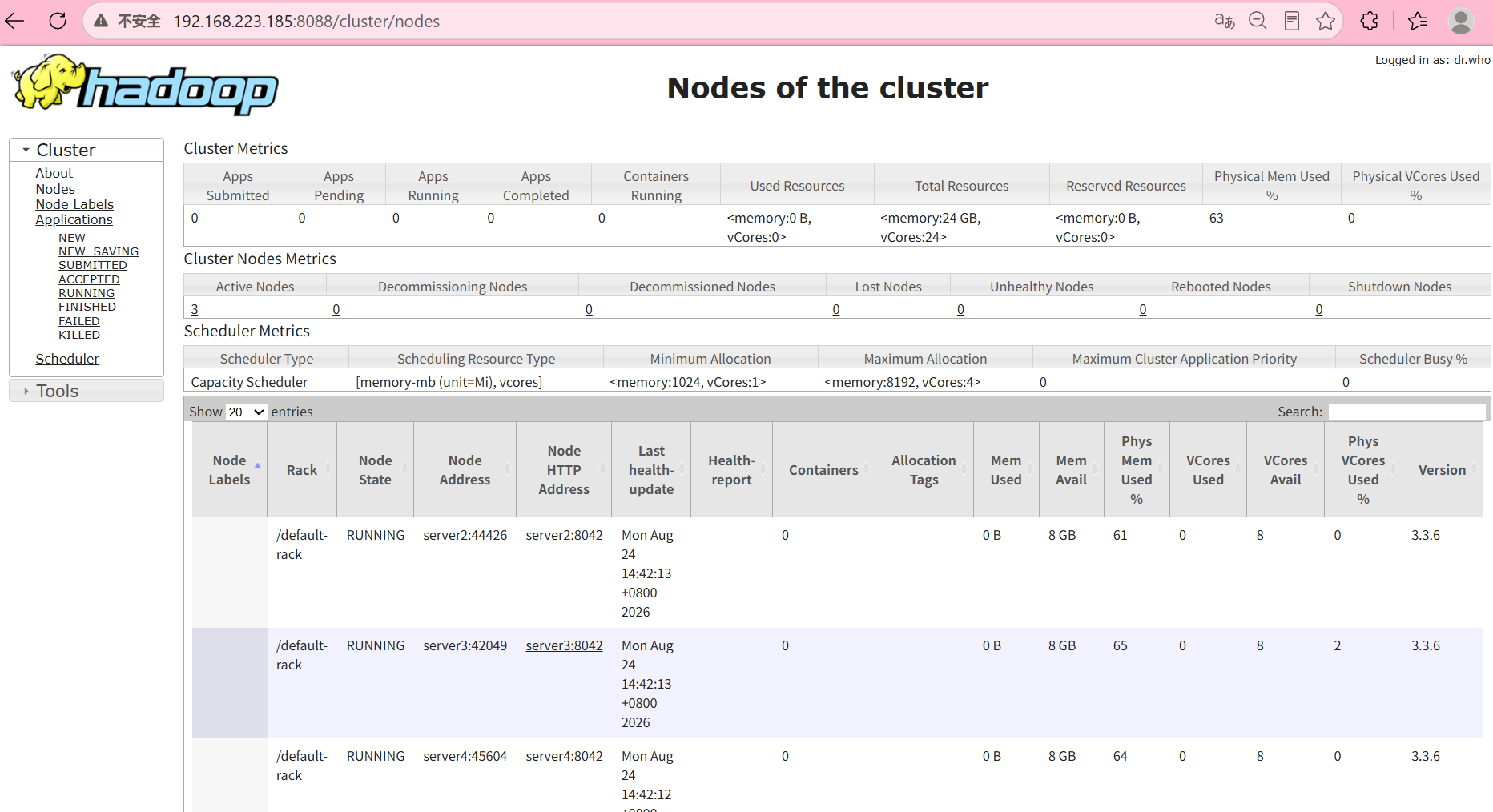1493x812 pixels.
Task: Sort table by Allocation Tags column
Action: [924, 470]
